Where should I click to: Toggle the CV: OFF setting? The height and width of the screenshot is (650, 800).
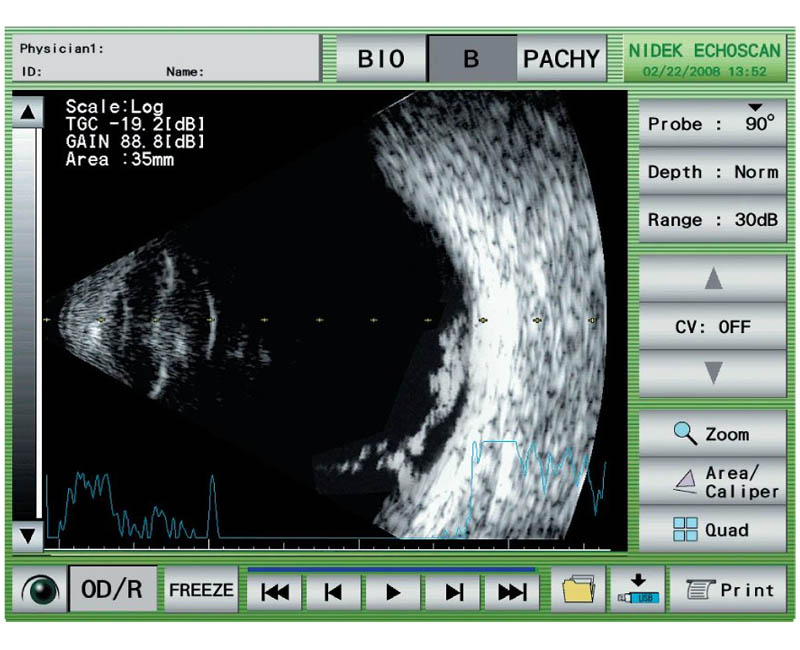[712, 327]
